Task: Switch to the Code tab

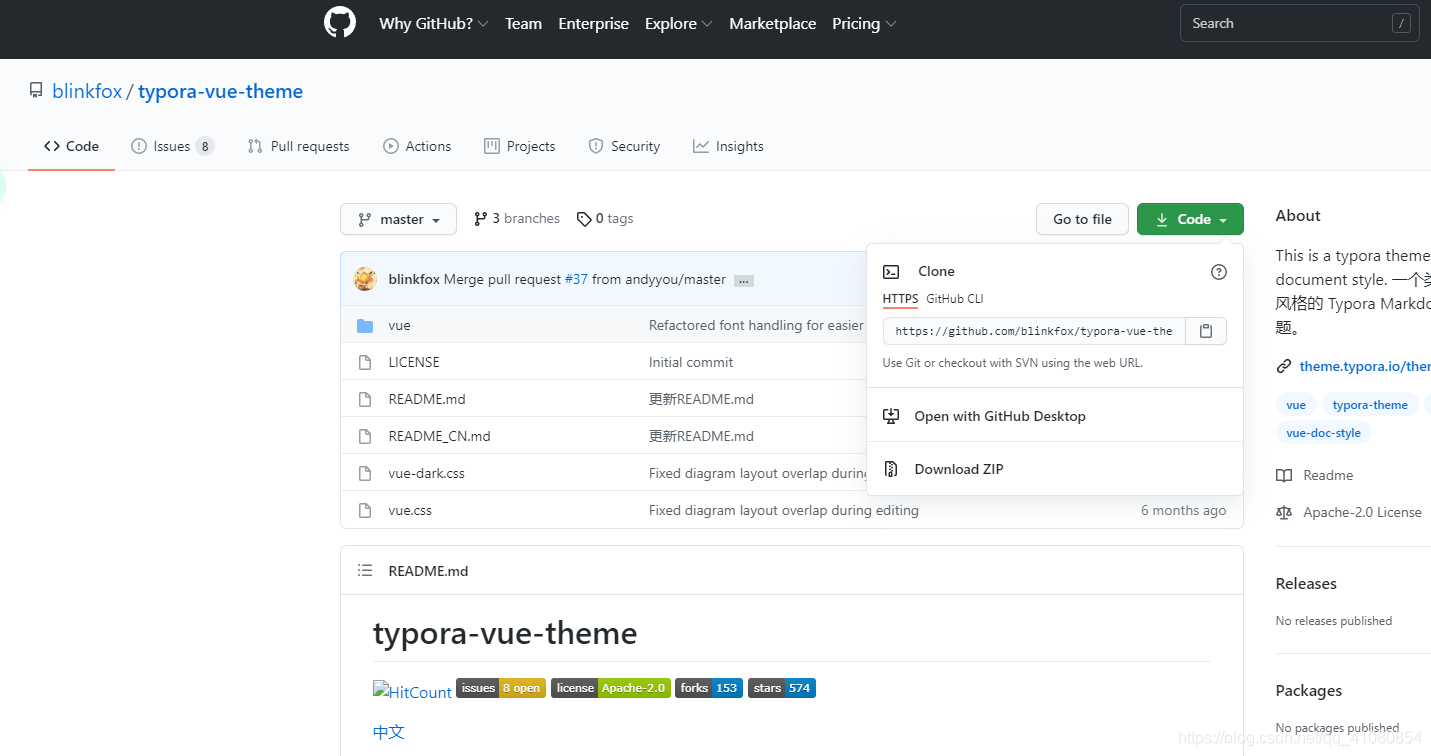Action: tap(71, 146)
